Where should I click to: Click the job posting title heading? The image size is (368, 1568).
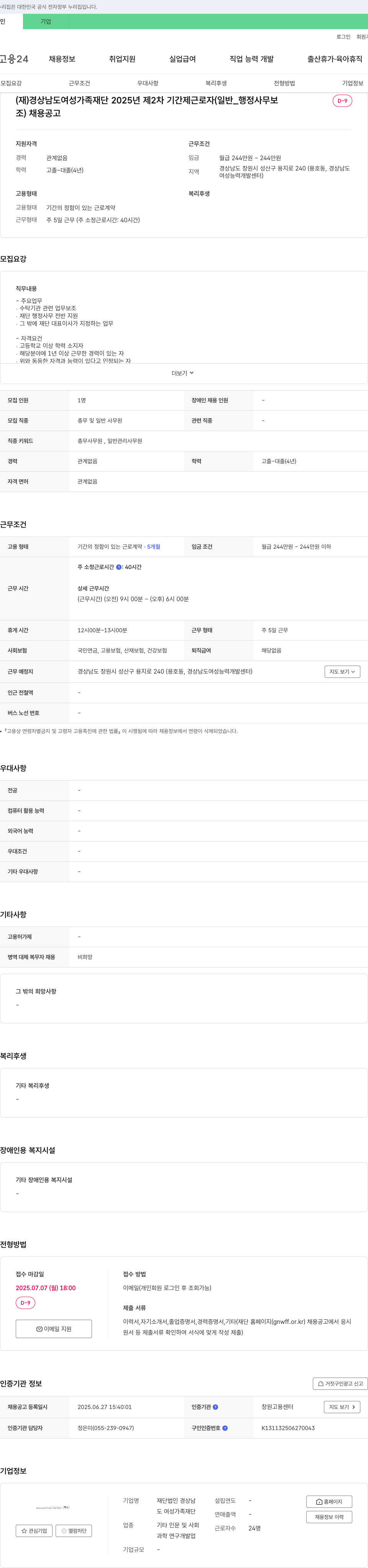click(x=147, y=107)
